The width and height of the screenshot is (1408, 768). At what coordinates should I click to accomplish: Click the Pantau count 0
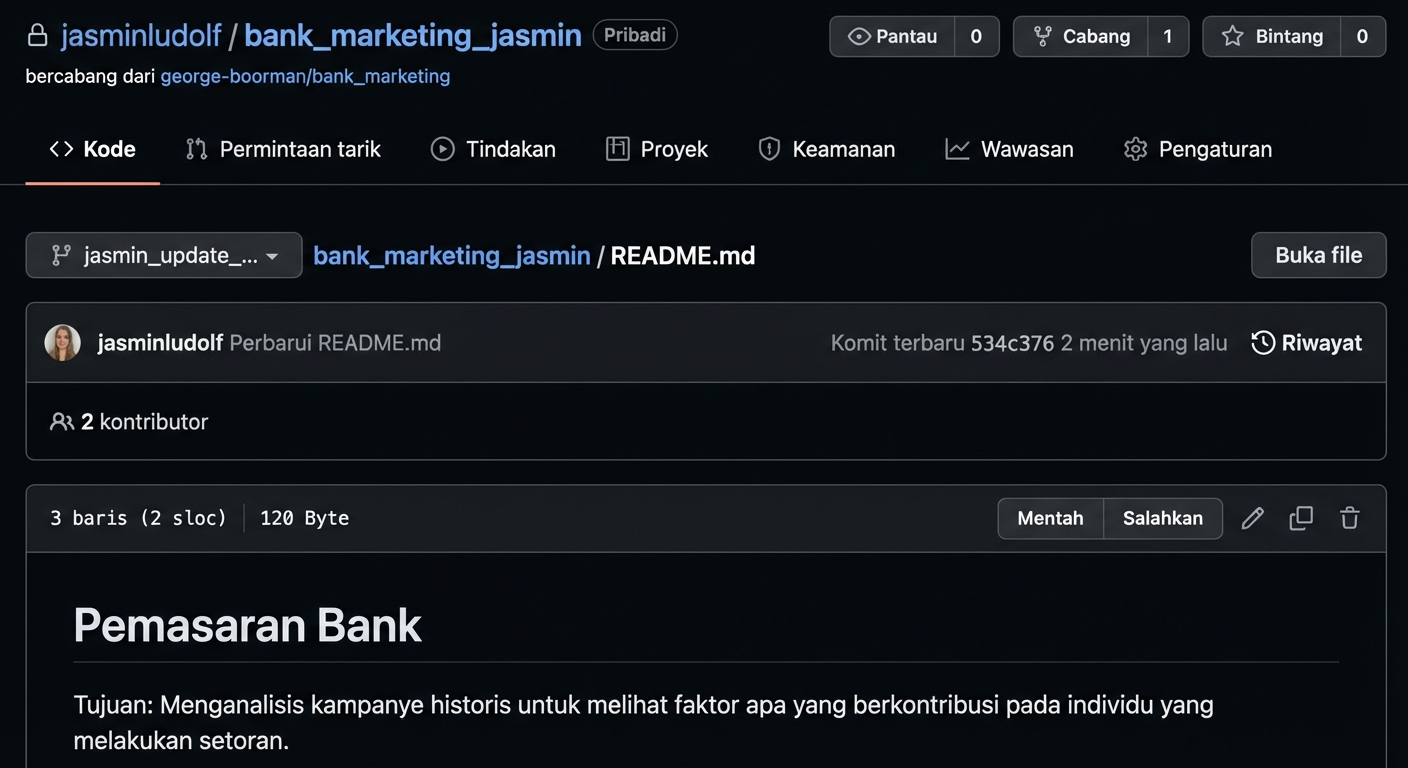976,36
